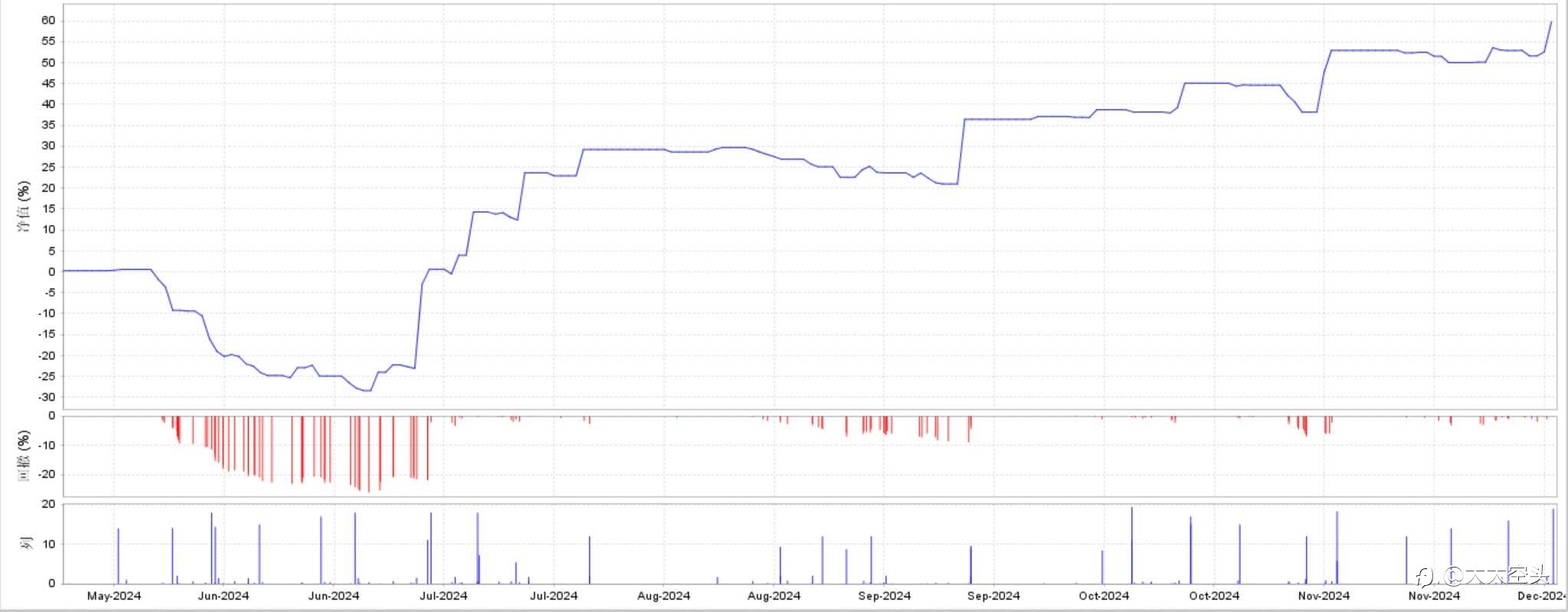Click the 50 tick label on the net value axis
Viewport: 1568px width, 612px height.
point(48,62)
